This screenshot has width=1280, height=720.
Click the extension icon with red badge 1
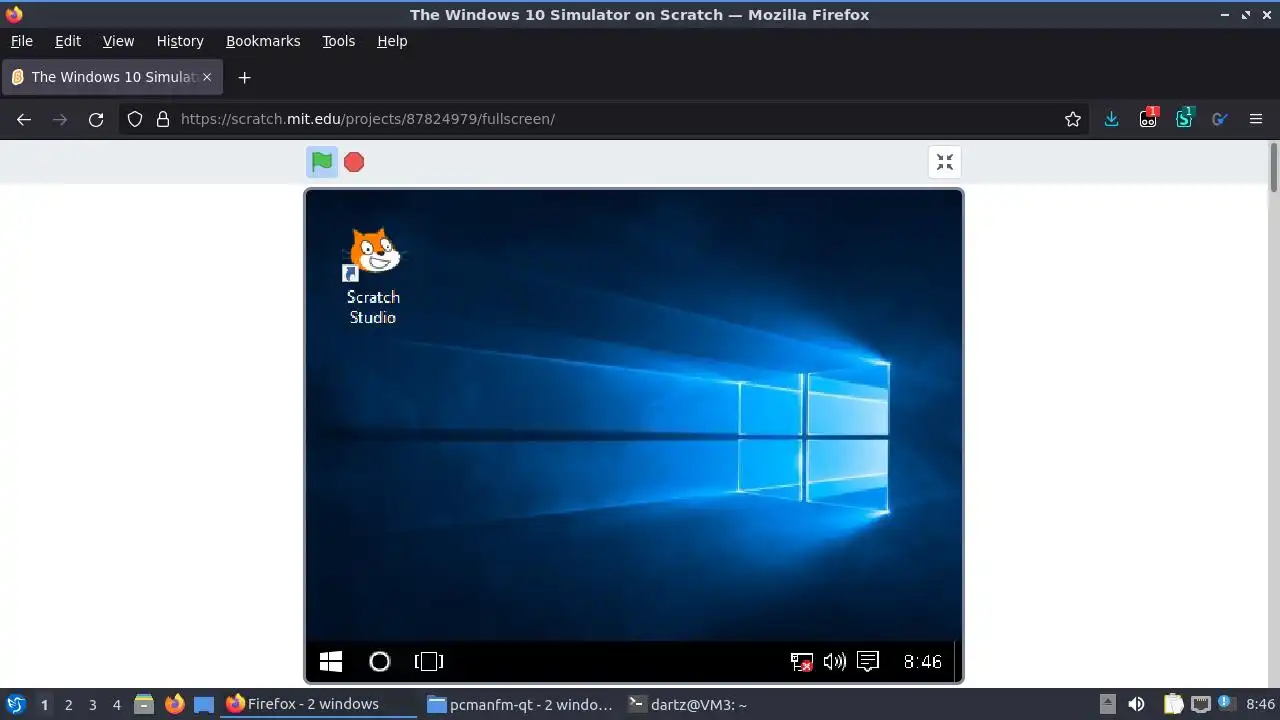(1148, 119)
